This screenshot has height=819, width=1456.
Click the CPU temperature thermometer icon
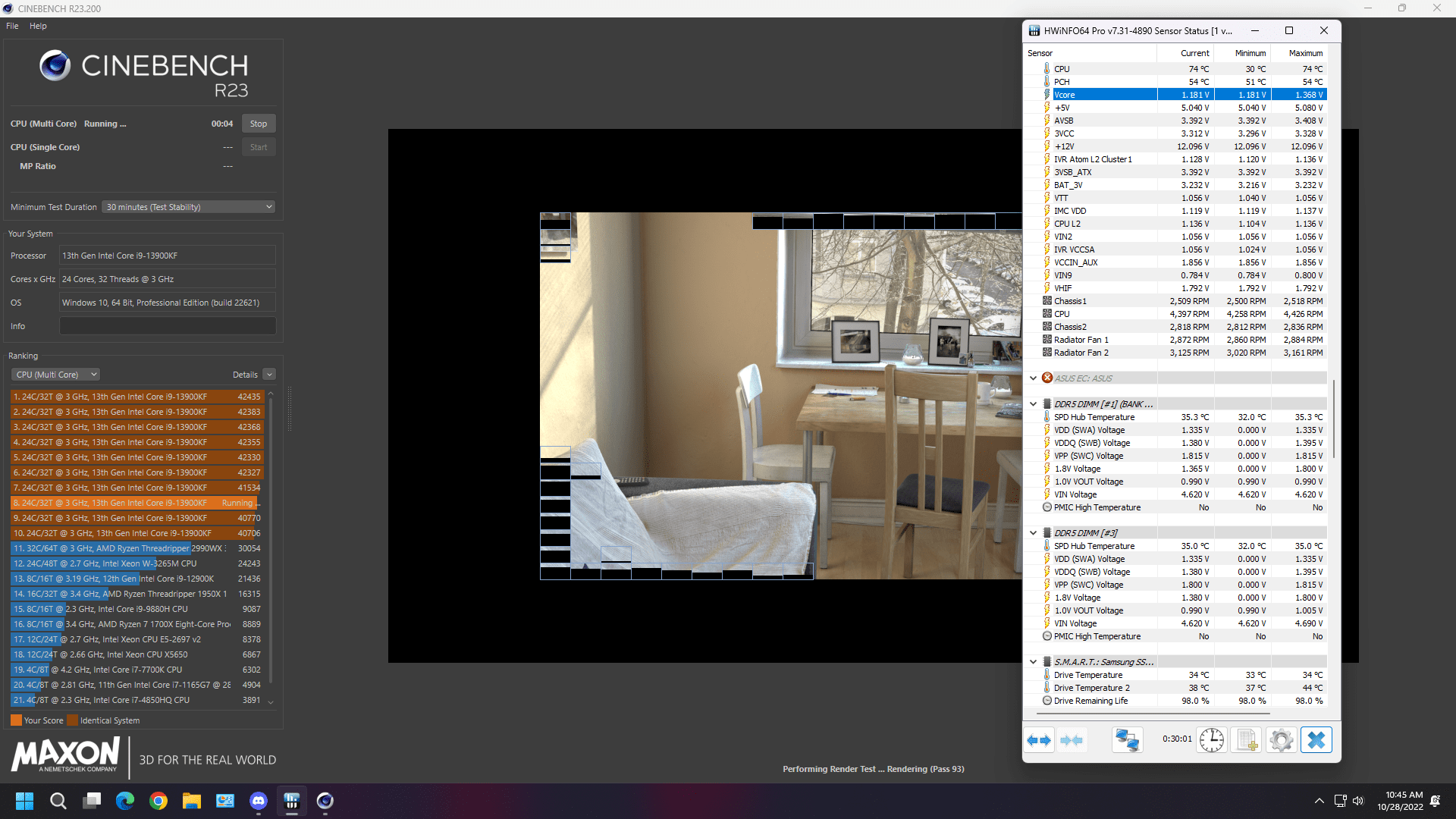point(1047,69)
